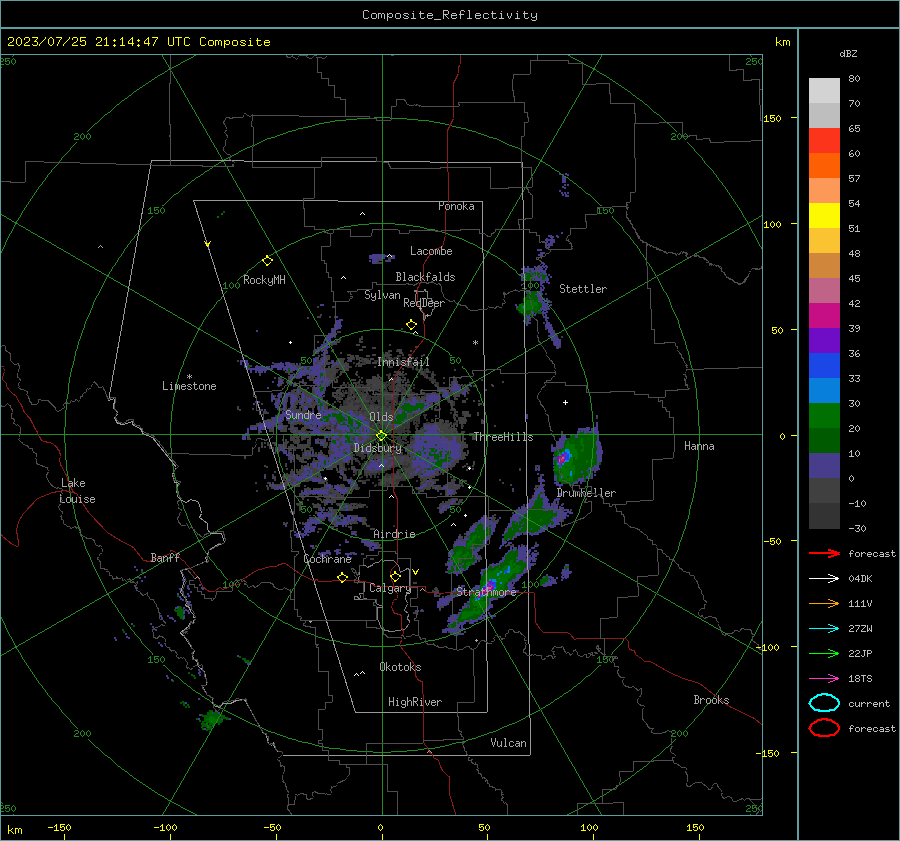Click the red forecast arrow in legend
The image size is (900, 841).
[x=824, y=553]
